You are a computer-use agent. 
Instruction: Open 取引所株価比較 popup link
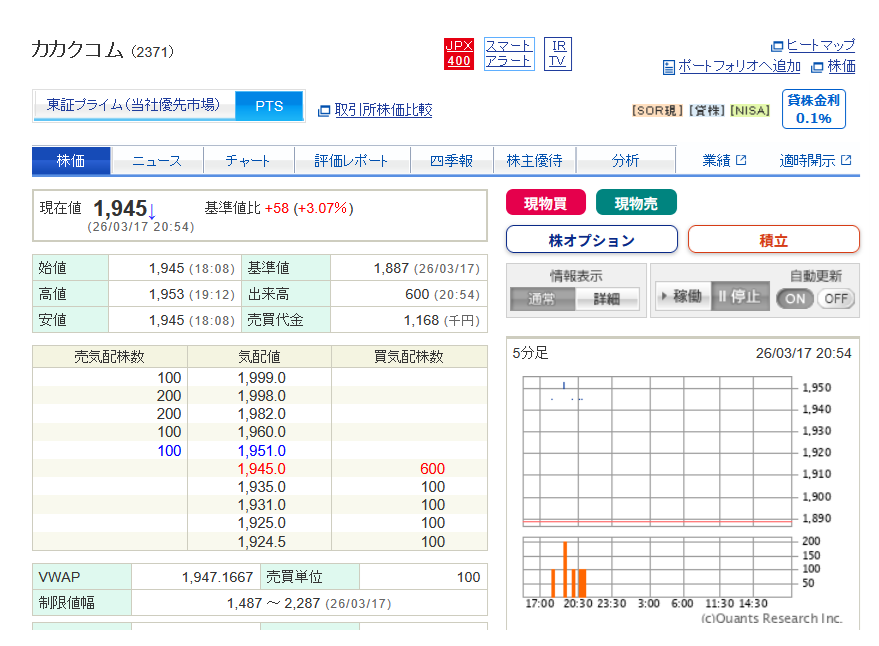pos(382,110)
